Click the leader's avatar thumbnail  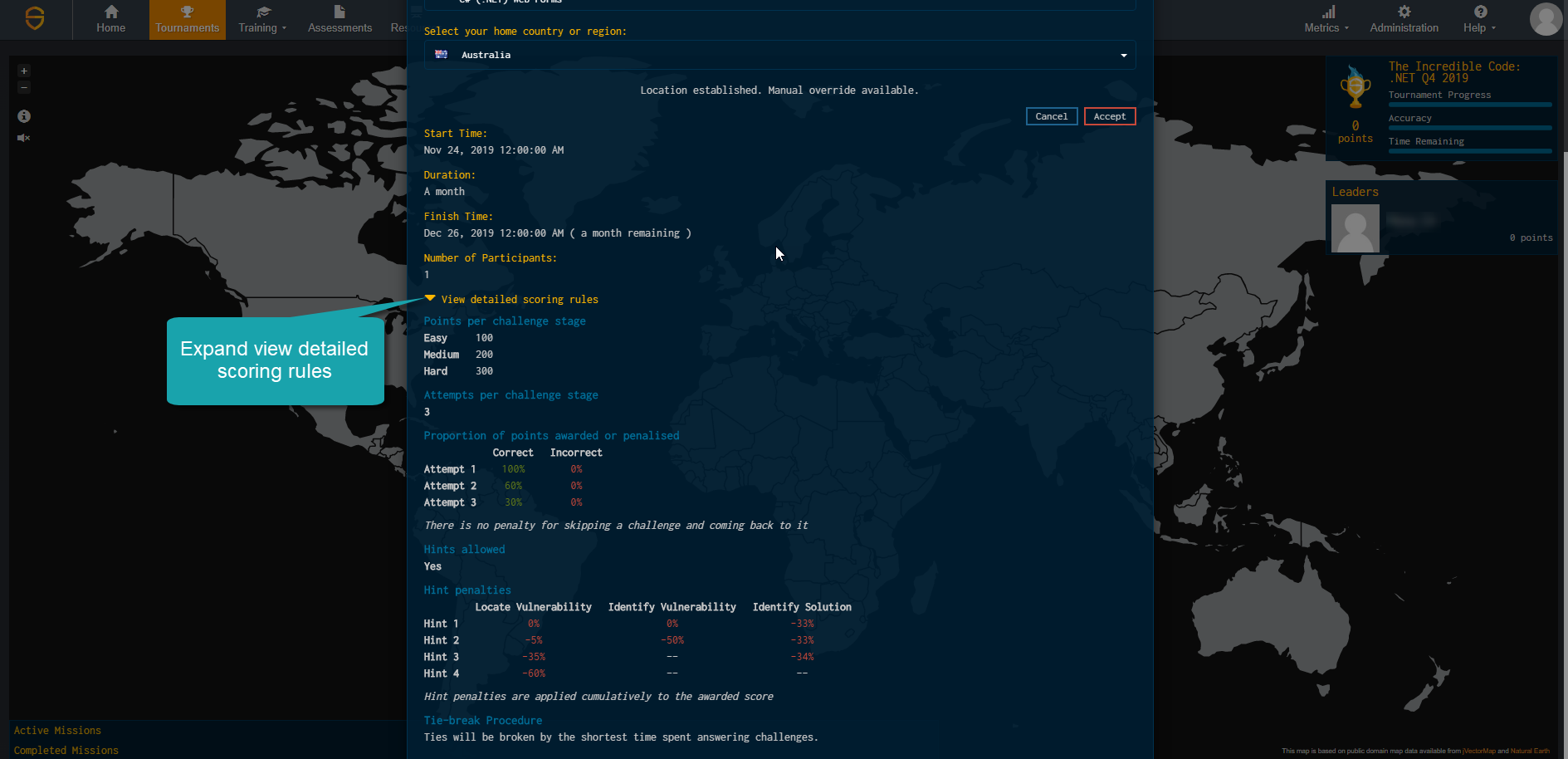tap(1355, 228)
